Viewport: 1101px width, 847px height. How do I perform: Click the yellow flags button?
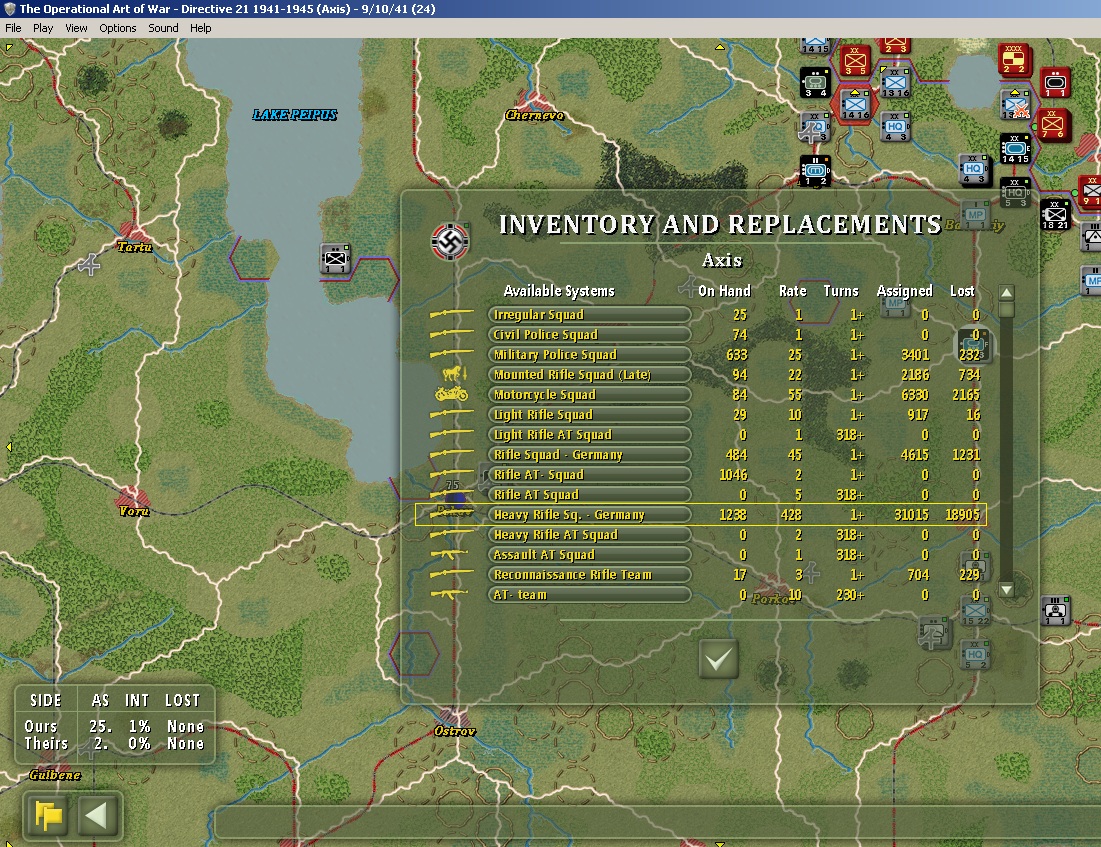pos(48,815)
